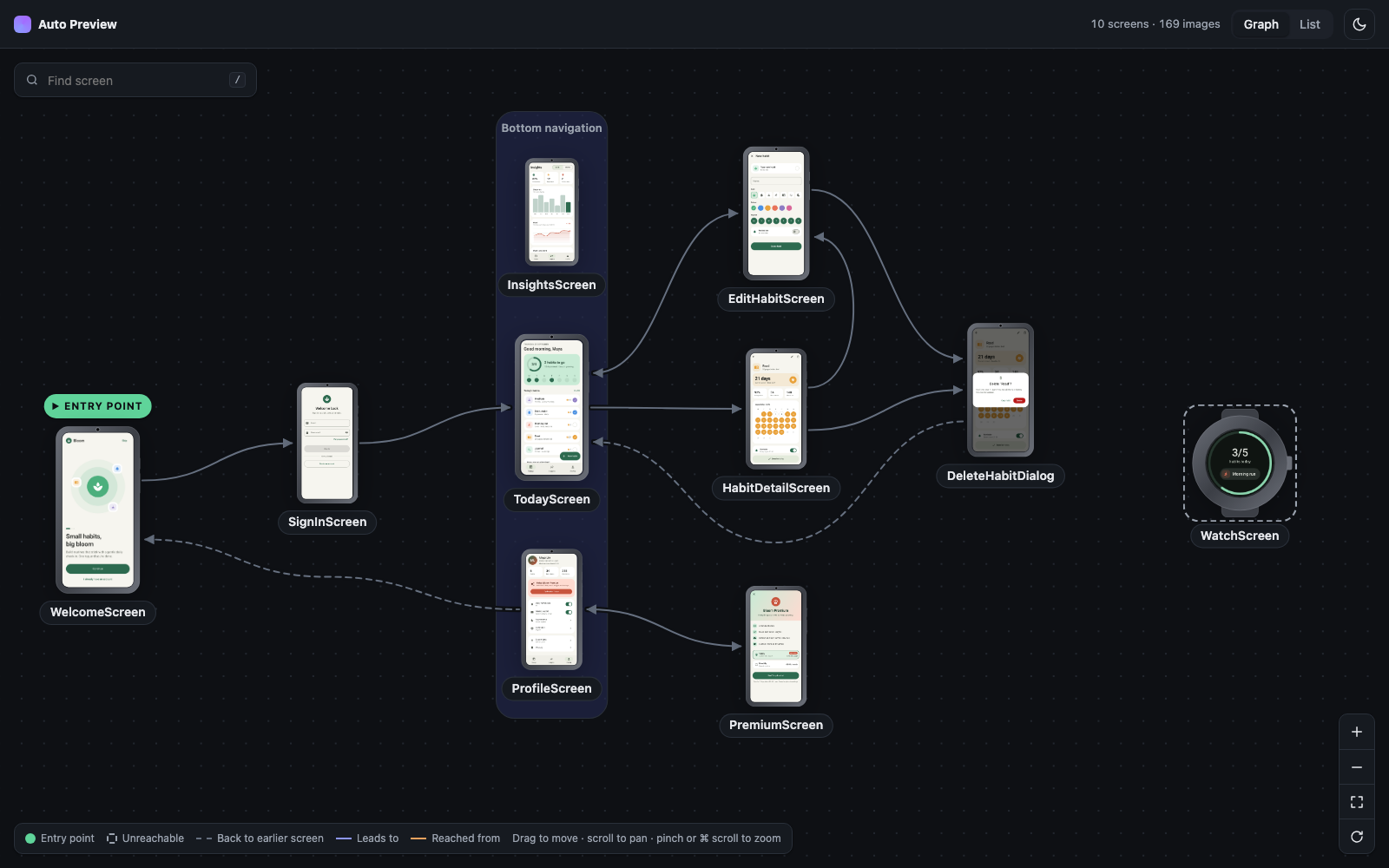Open the DeleteHabitDialog preview

[1000, 390]
